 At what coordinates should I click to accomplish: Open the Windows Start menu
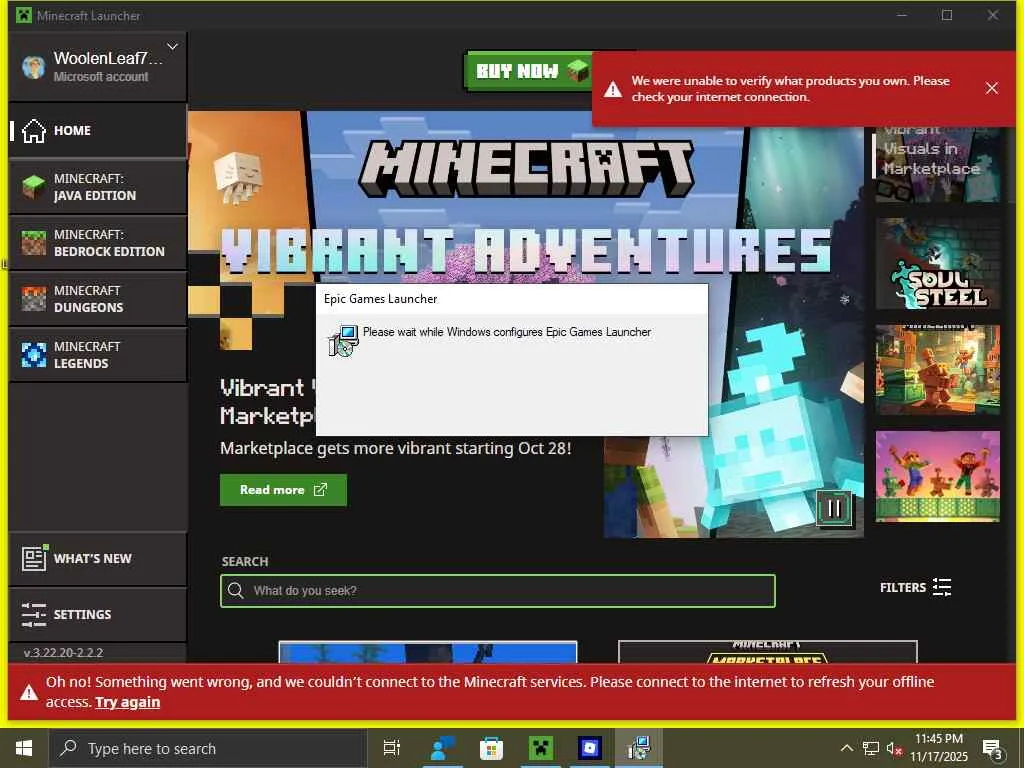click(24, 748)
